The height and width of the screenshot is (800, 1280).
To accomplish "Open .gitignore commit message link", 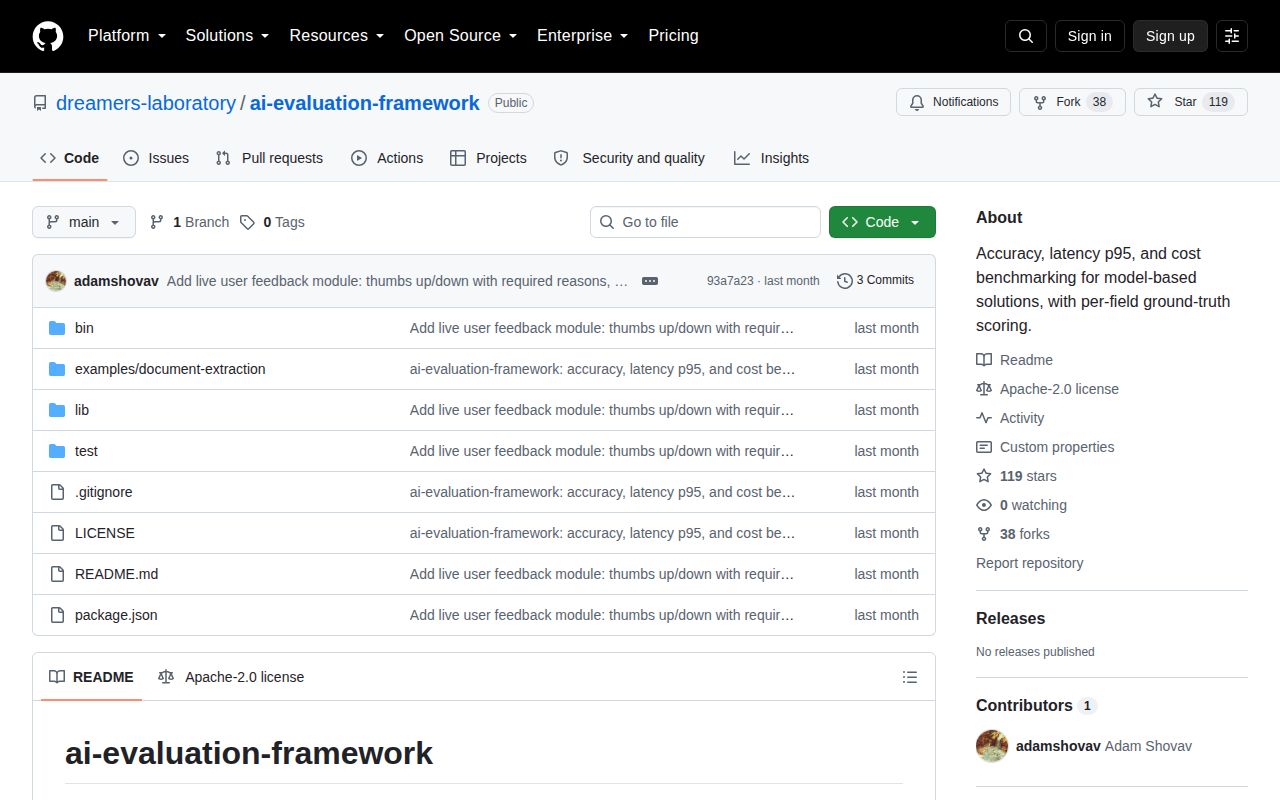I will [x=602, y=492].
